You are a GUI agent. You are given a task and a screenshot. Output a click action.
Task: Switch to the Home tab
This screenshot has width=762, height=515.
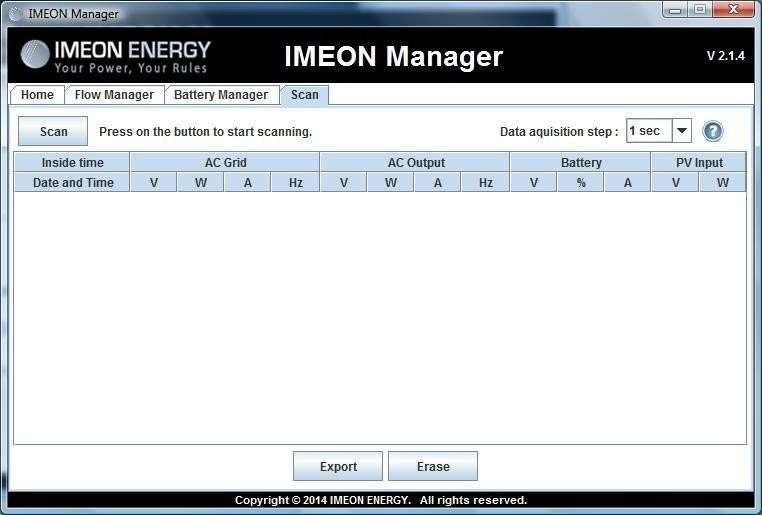pos(37,95)
